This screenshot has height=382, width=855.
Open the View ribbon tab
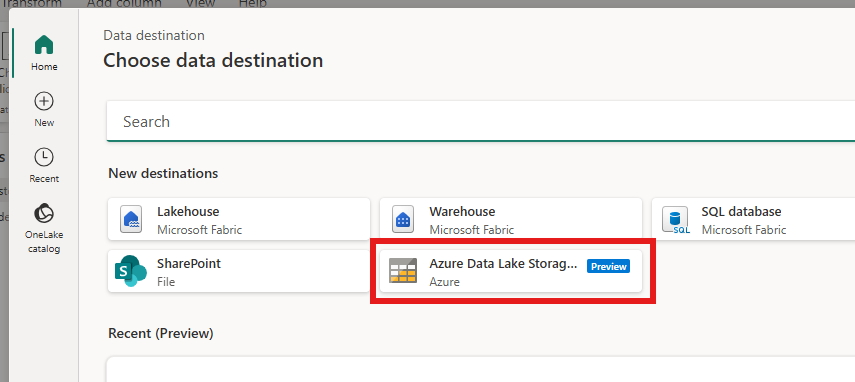200,4
